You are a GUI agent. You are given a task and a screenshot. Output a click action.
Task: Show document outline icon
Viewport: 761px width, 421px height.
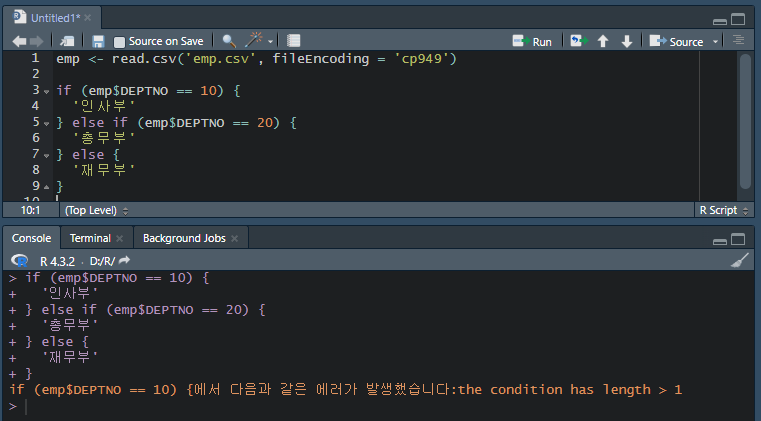click(738, 40)
